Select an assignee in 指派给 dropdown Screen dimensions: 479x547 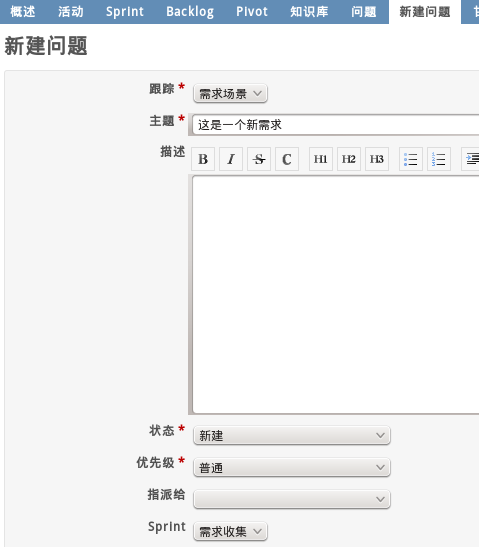point(292,499)
